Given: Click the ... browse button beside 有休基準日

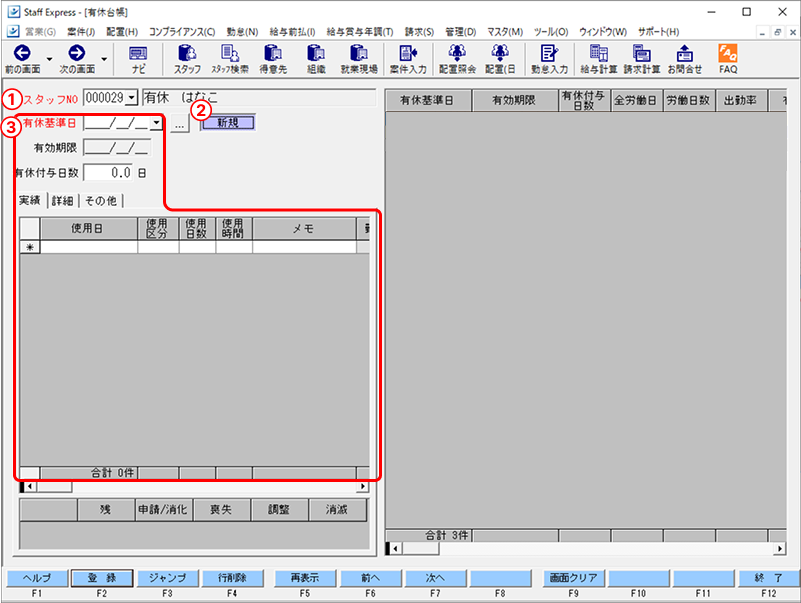Looking at the screenshot, I should (x=179, y=123).
